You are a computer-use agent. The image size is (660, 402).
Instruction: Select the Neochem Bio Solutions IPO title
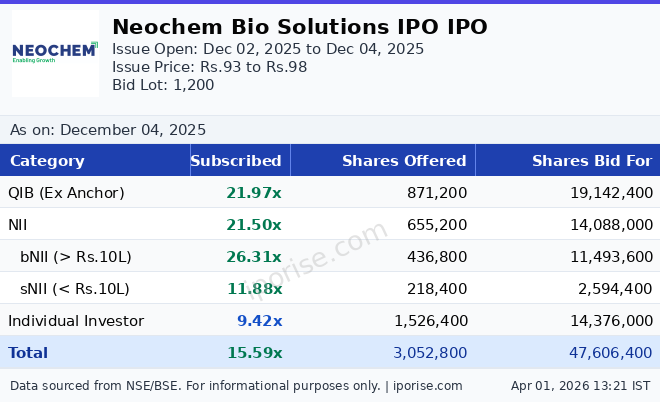[300, 27]
